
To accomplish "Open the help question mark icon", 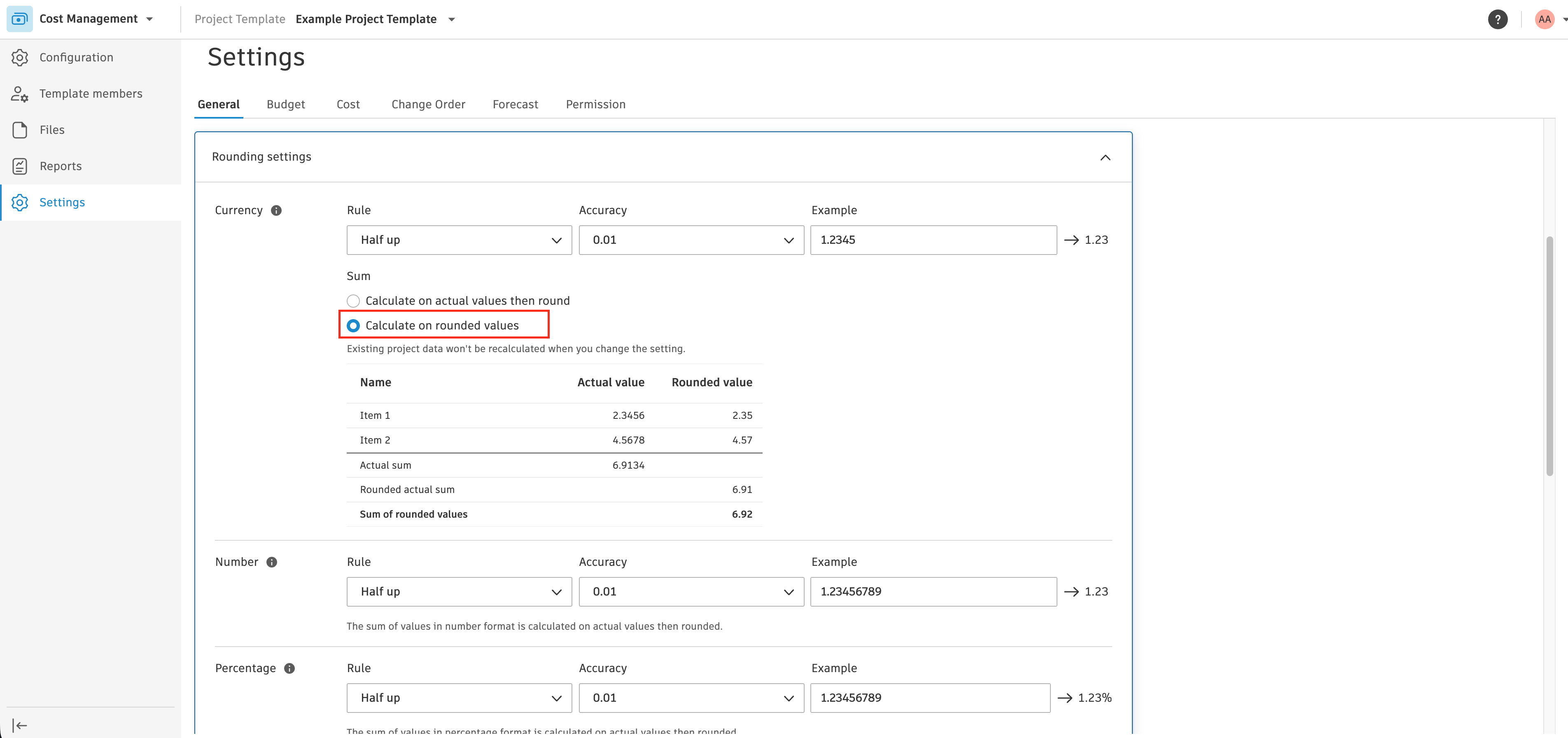I will pyautogui.click(x=1498, y=19).
